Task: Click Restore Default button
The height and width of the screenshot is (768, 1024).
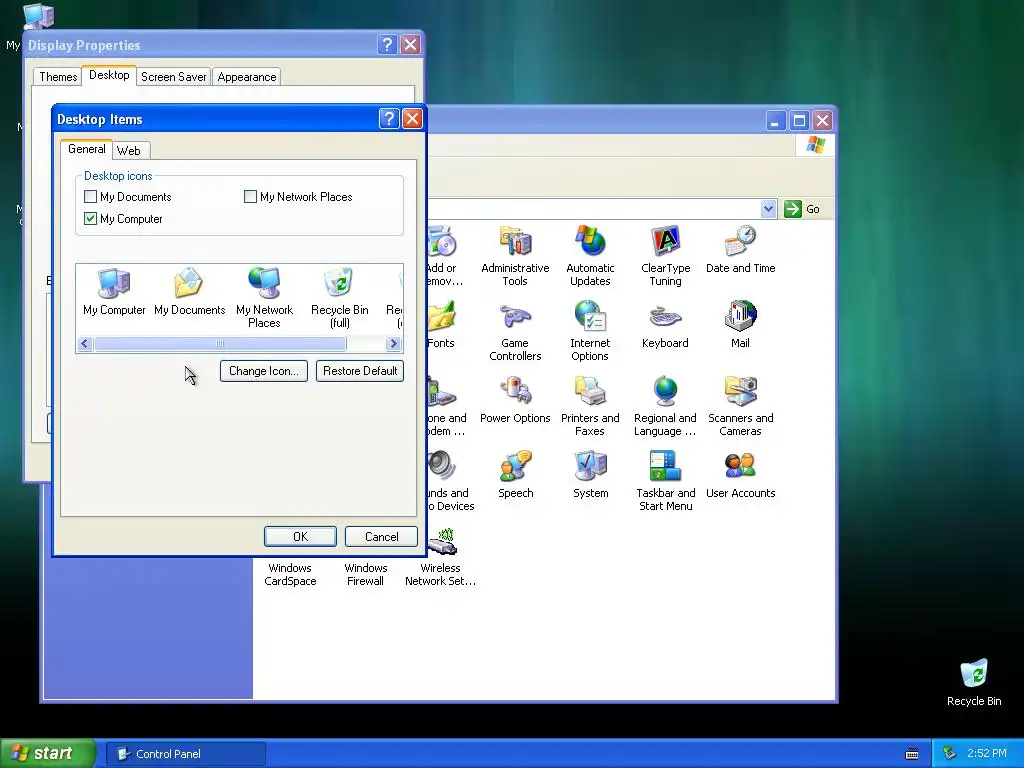Action: coord(360,371)
